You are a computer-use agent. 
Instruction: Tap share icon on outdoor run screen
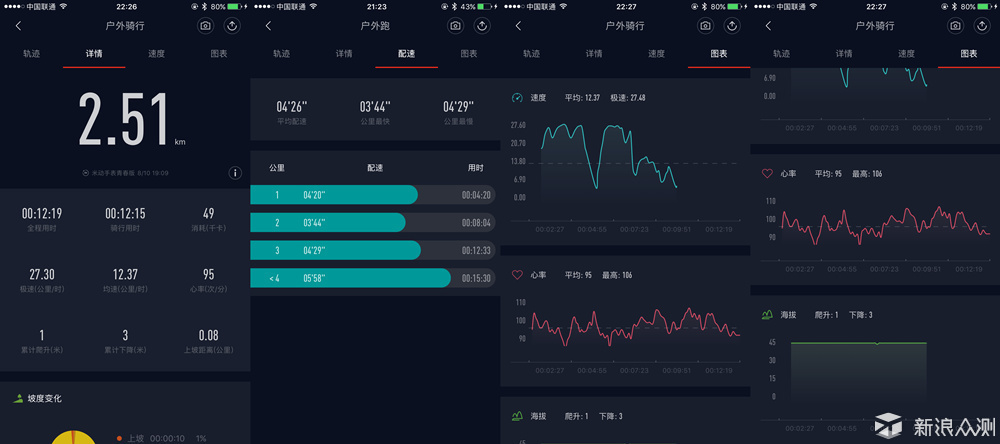482,26
